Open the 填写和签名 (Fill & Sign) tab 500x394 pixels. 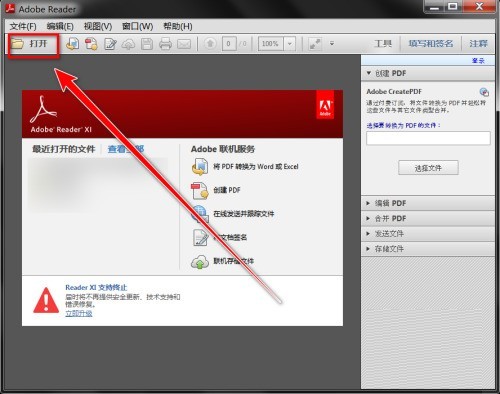click(431, 44)
